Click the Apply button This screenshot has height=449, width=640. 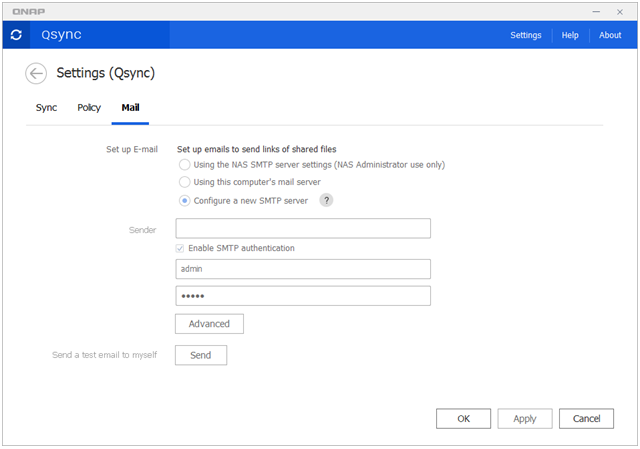tap(524, 418)
